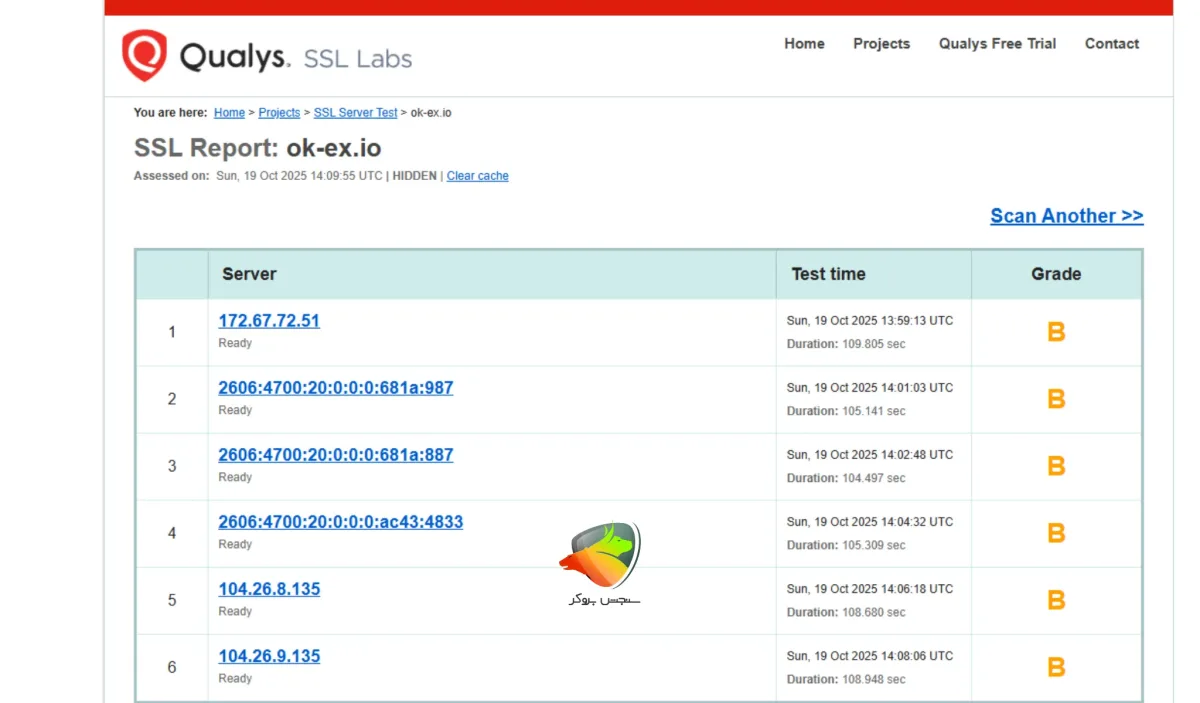The image size is (1200, 703).
Task: Click Duration 108.948 sec text
Action: point(846,679)
